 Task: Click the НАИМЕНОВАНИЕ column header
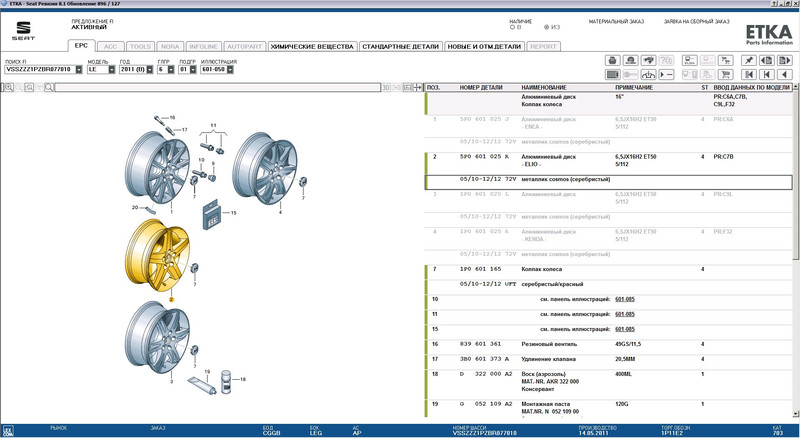coord(544,88)
